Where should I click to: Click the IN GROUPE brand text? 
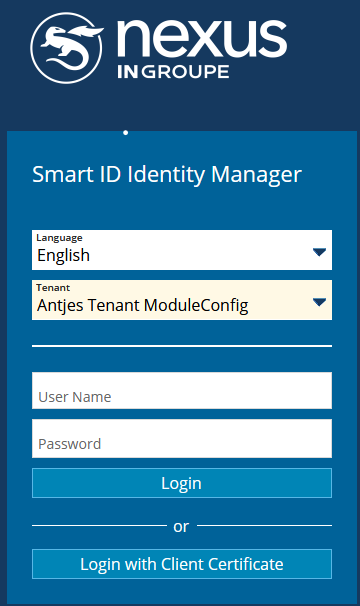[173, 72]
